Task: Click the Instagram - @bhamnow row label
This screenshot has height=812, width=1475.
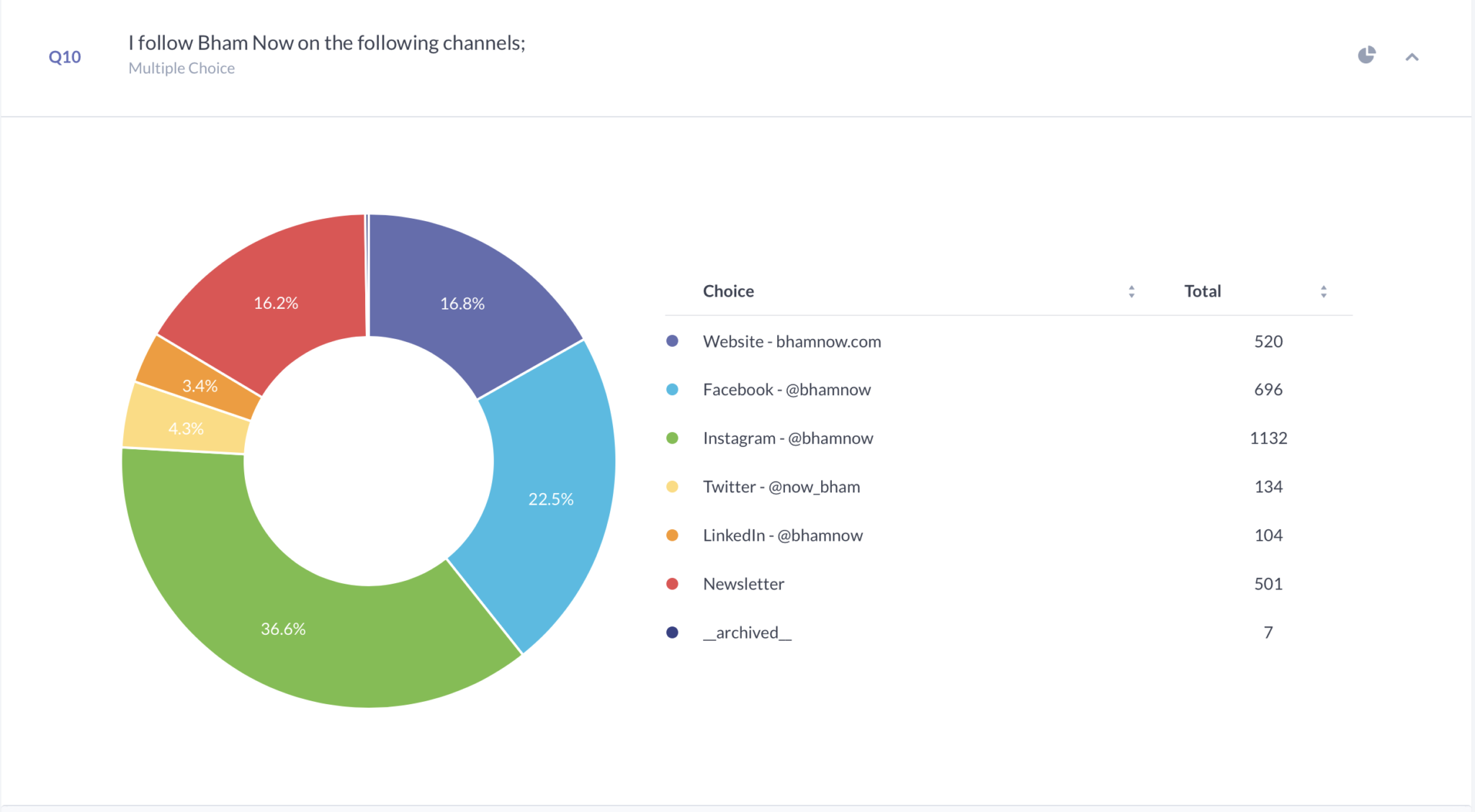Action: point(788,438)
